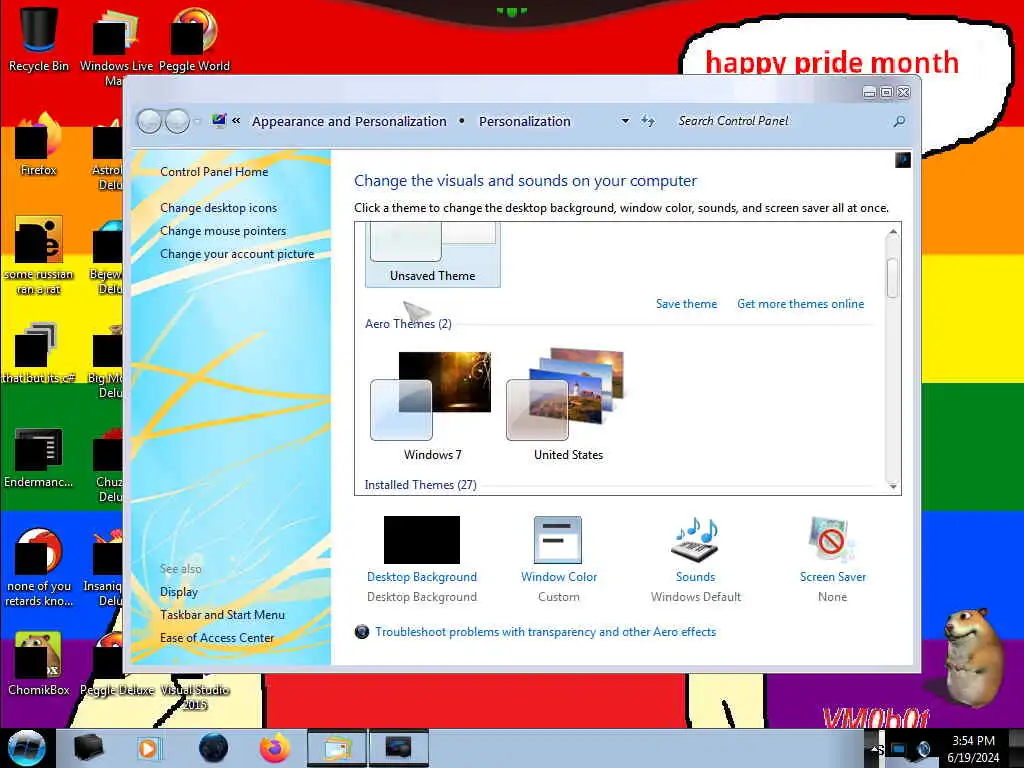Open Windows Media Player in taskbar
This screenshot has height=768, width=1024.
tap(148, 748)
